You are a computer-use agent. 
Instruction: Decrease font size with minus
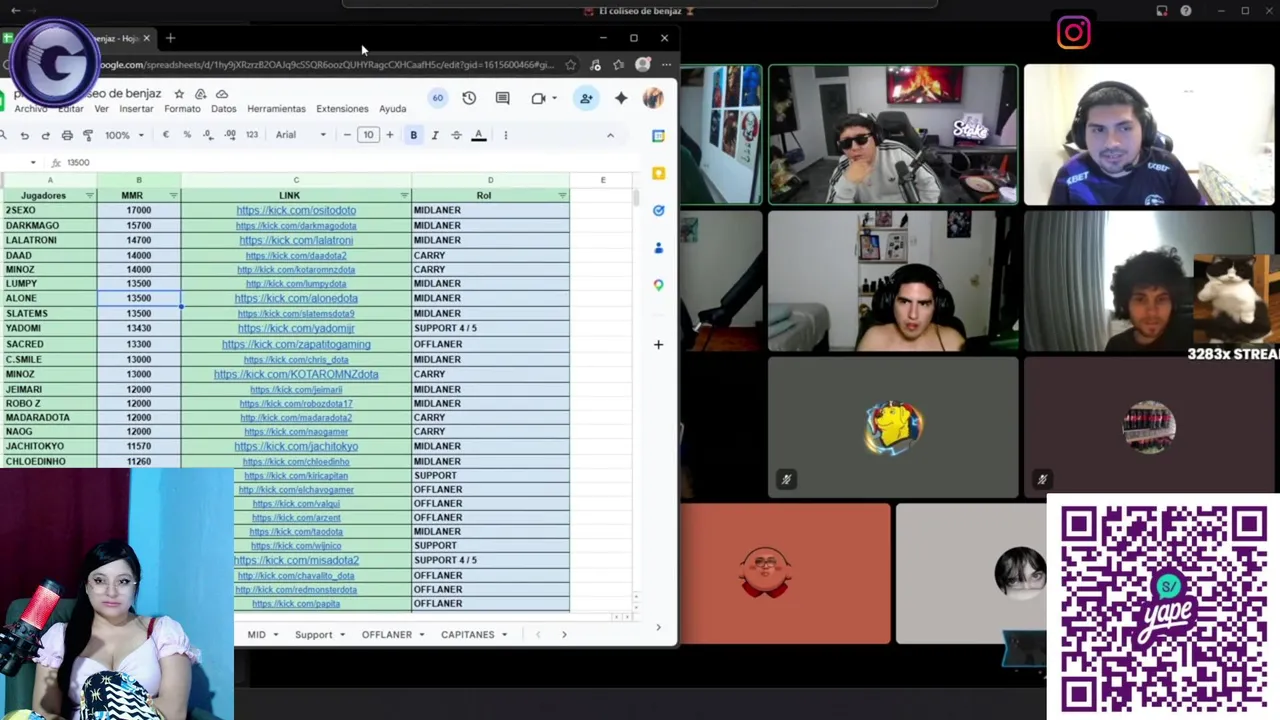pos(347,135)
